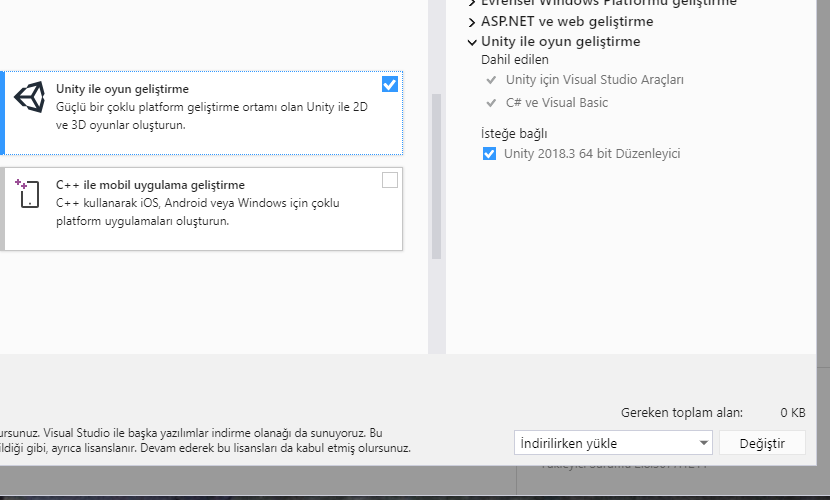
Task: Collapse Unity ile oyun geliştirme section
Action: pyautogui.click(x=472, y=42)
